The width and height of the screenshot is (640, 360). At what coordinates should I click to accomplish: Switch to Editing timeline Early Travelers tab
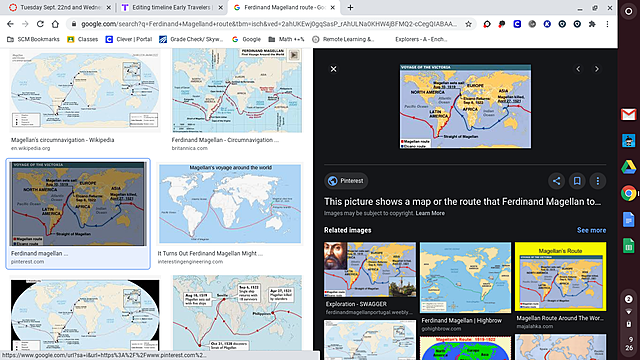[171, 7]
